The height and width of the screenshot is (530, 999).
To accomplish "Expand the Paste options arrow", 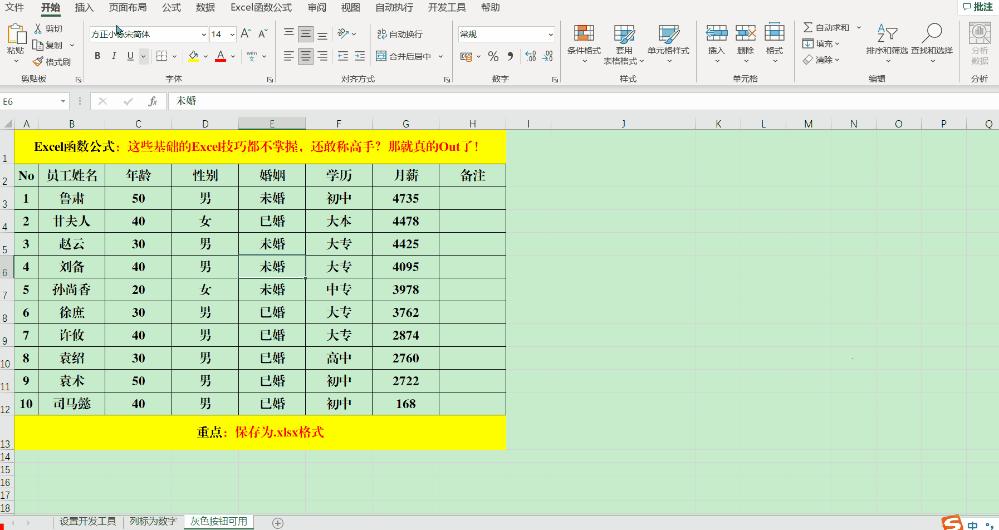I will [x=16, y=61].
